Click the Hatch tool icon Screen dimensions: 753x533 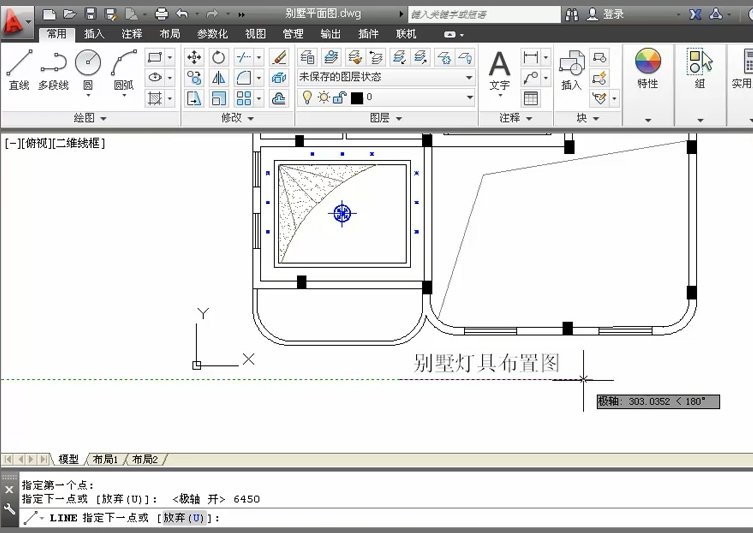(155, 98)
